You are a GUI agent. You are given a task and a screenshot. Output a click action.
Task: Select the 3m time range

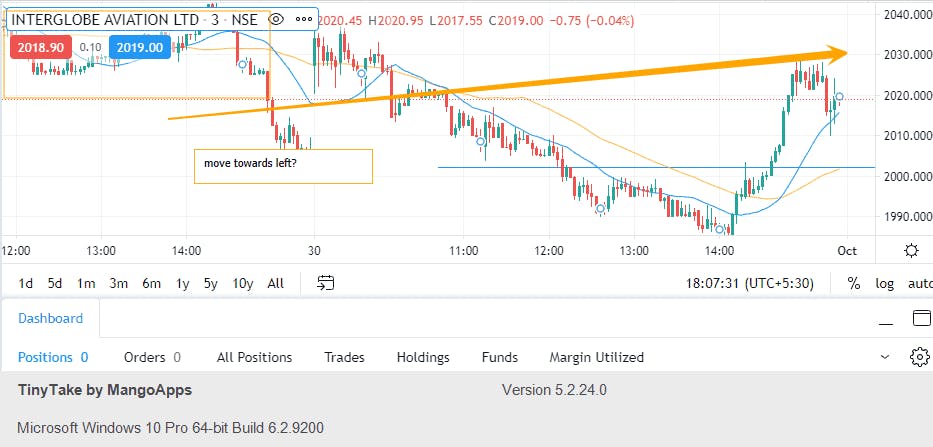click(x=118, y=283)
